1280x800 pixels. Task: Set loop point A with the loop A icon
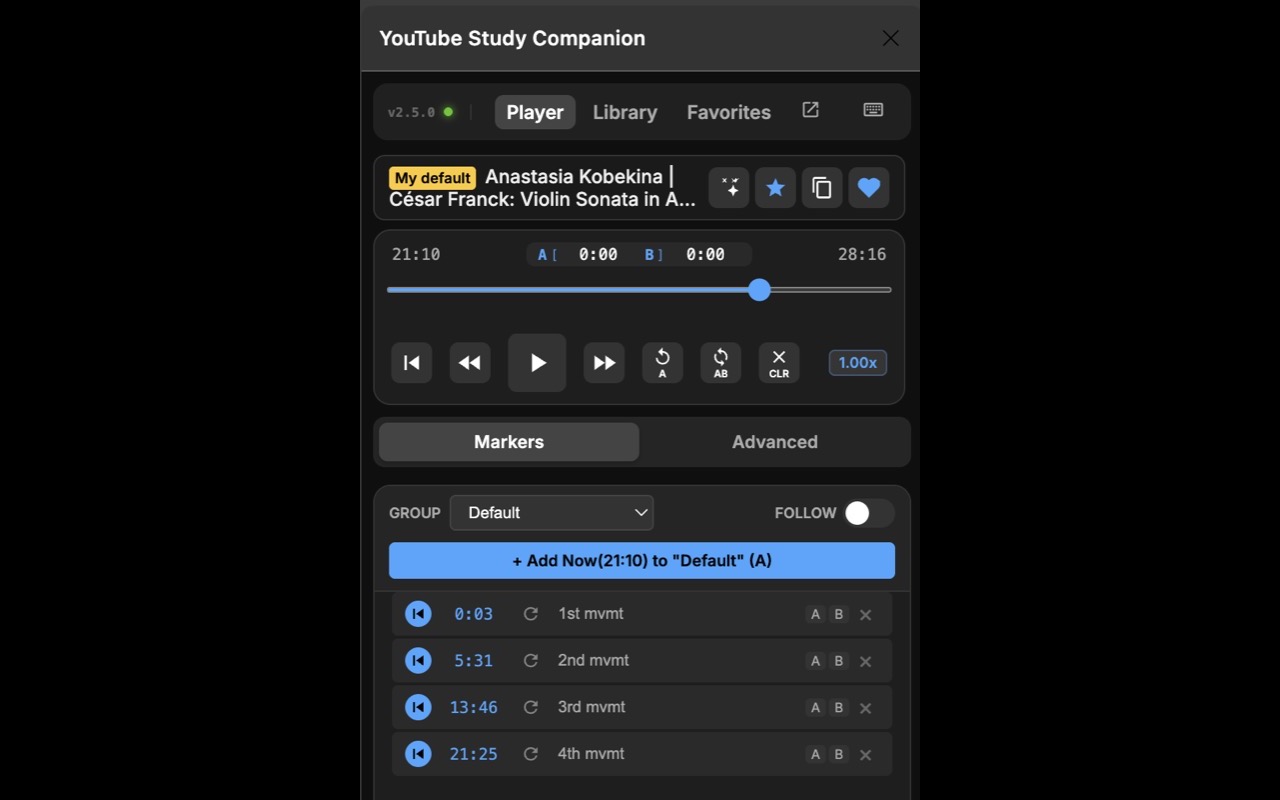click(662, 362)
